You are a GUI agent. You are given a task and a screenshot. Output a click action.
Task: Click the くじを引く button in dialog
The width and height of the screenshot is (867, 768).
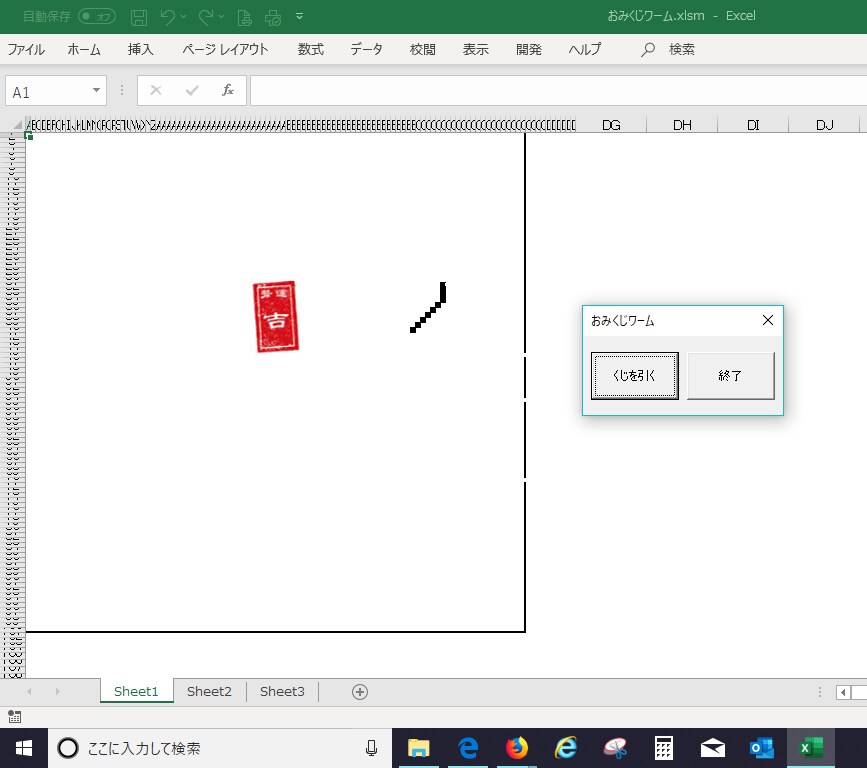pos(634,375)
